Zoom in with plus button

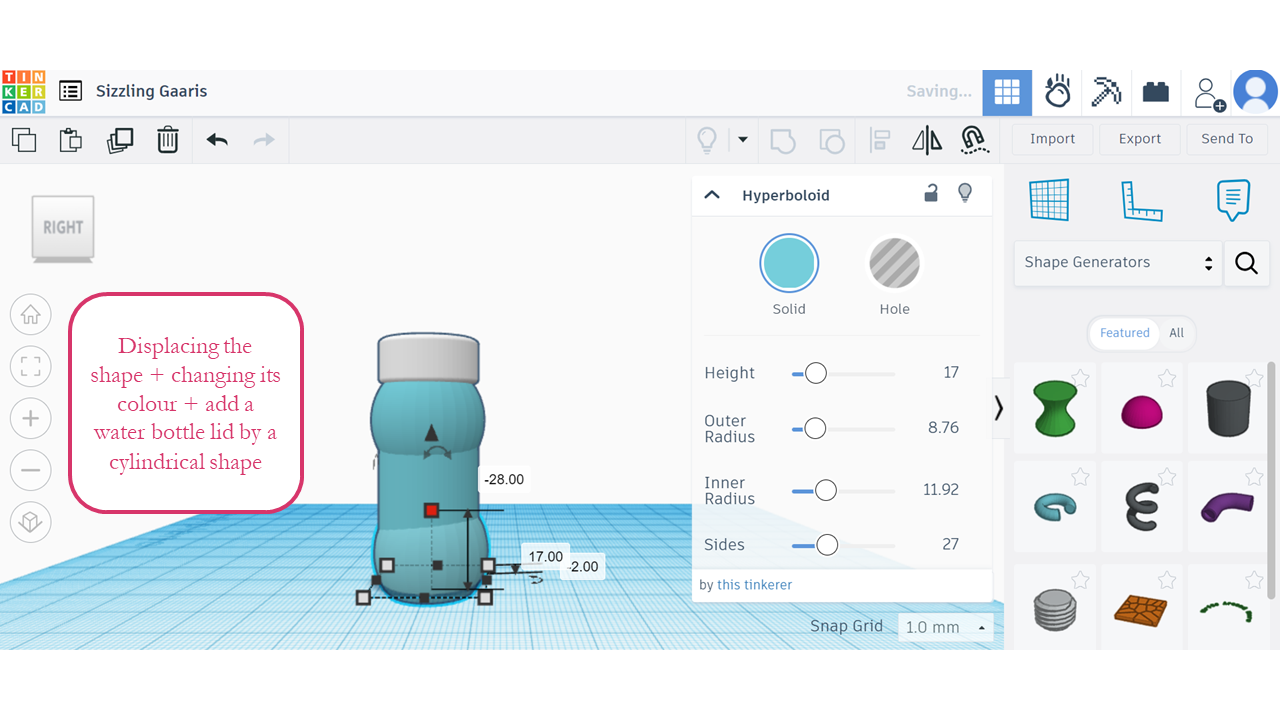(x=31, y=418)
